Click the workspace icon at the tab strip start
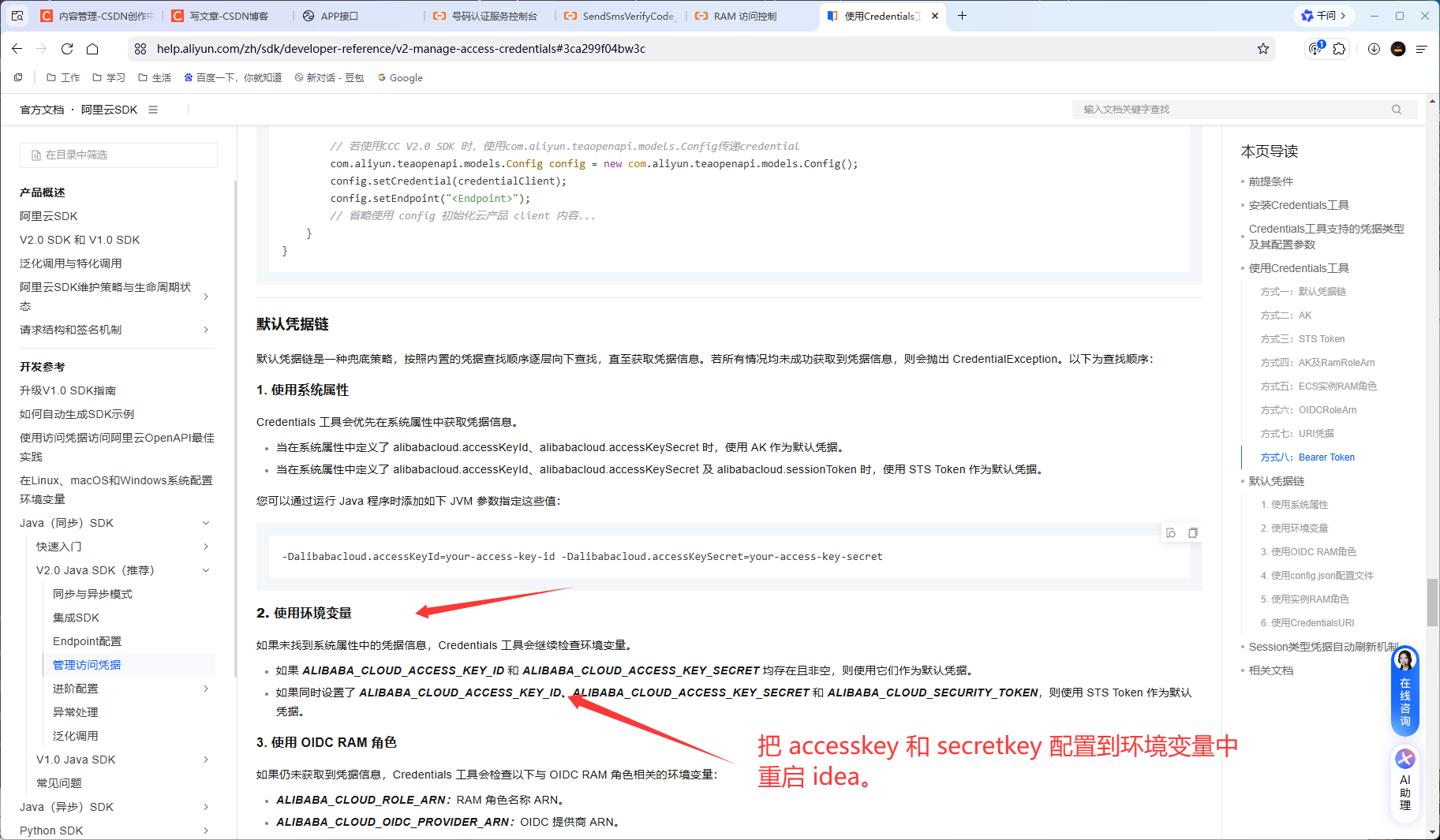 tap(17, 16)
